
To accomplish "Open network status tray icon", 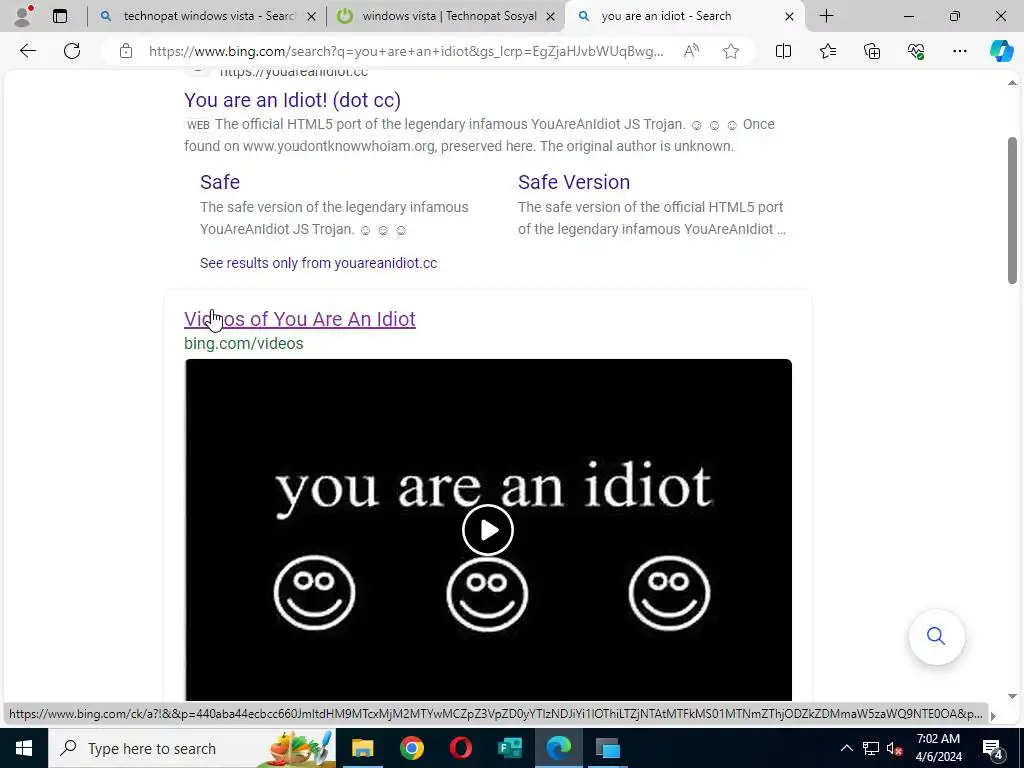I will click(x=871, y=748).
